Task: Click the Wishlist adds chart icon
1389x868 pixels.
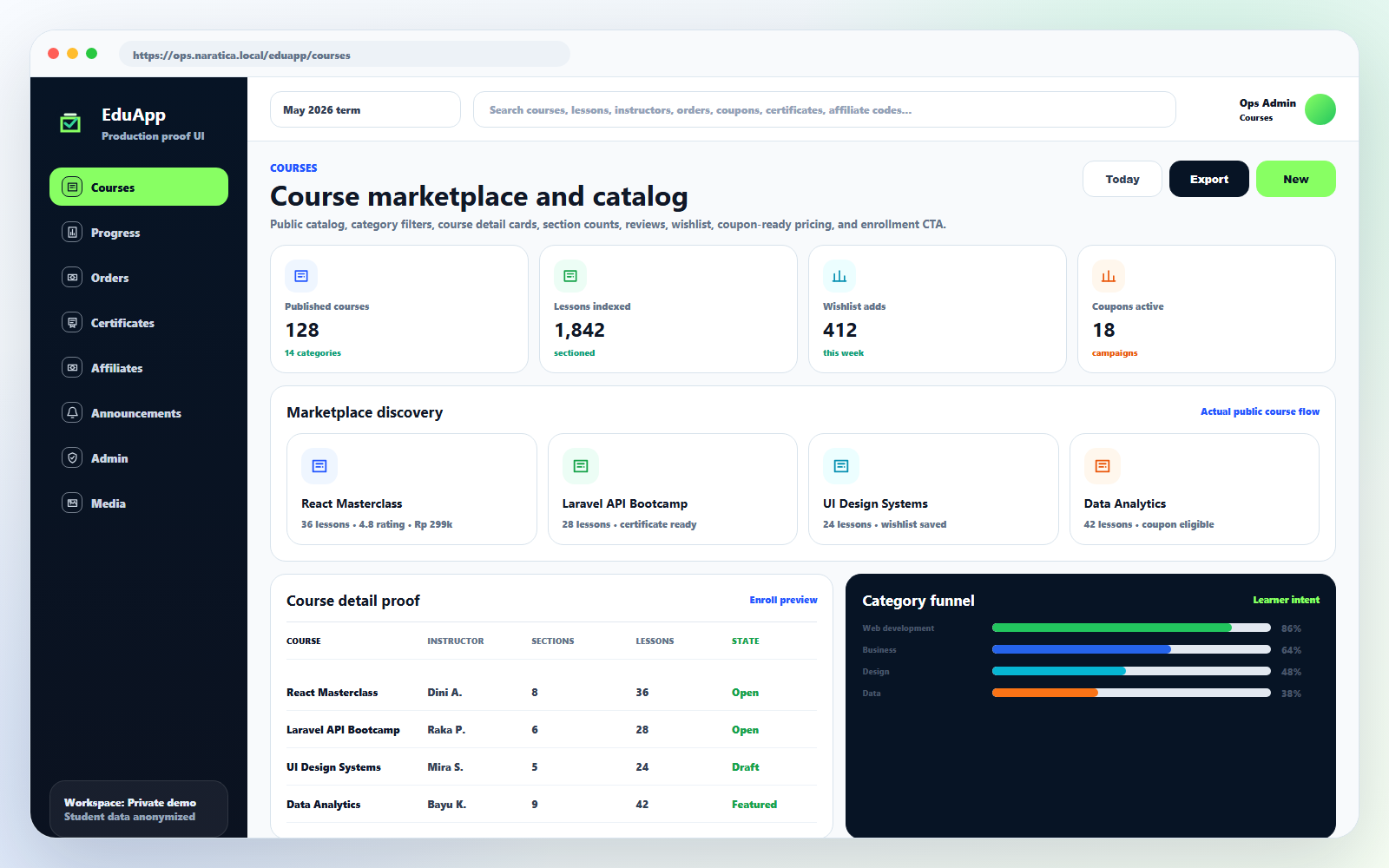Action: (839, 276)
